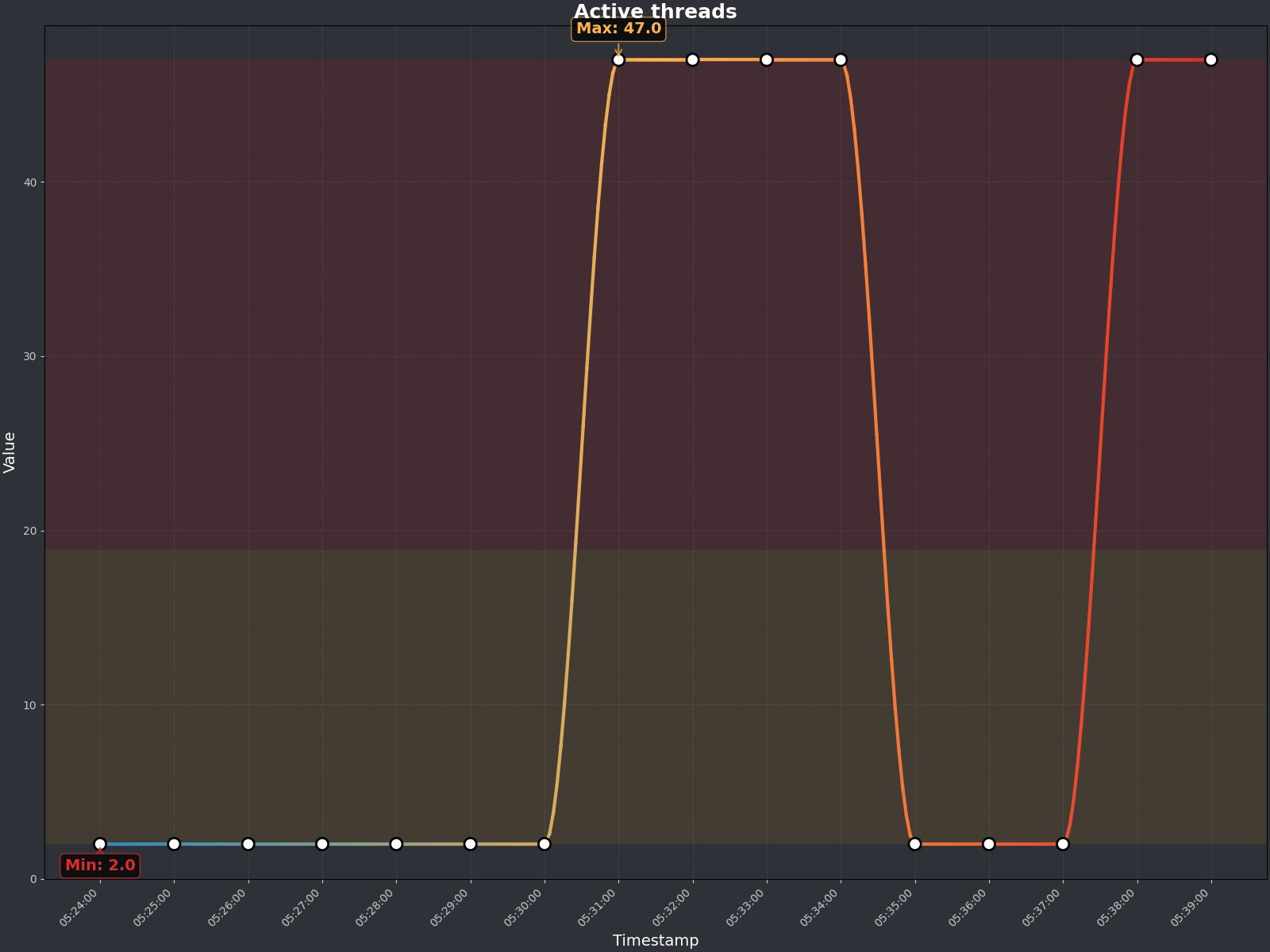1270x952 pixels.
Task: Select the data point at 05:37:00
Action: tap(1063, 844)
